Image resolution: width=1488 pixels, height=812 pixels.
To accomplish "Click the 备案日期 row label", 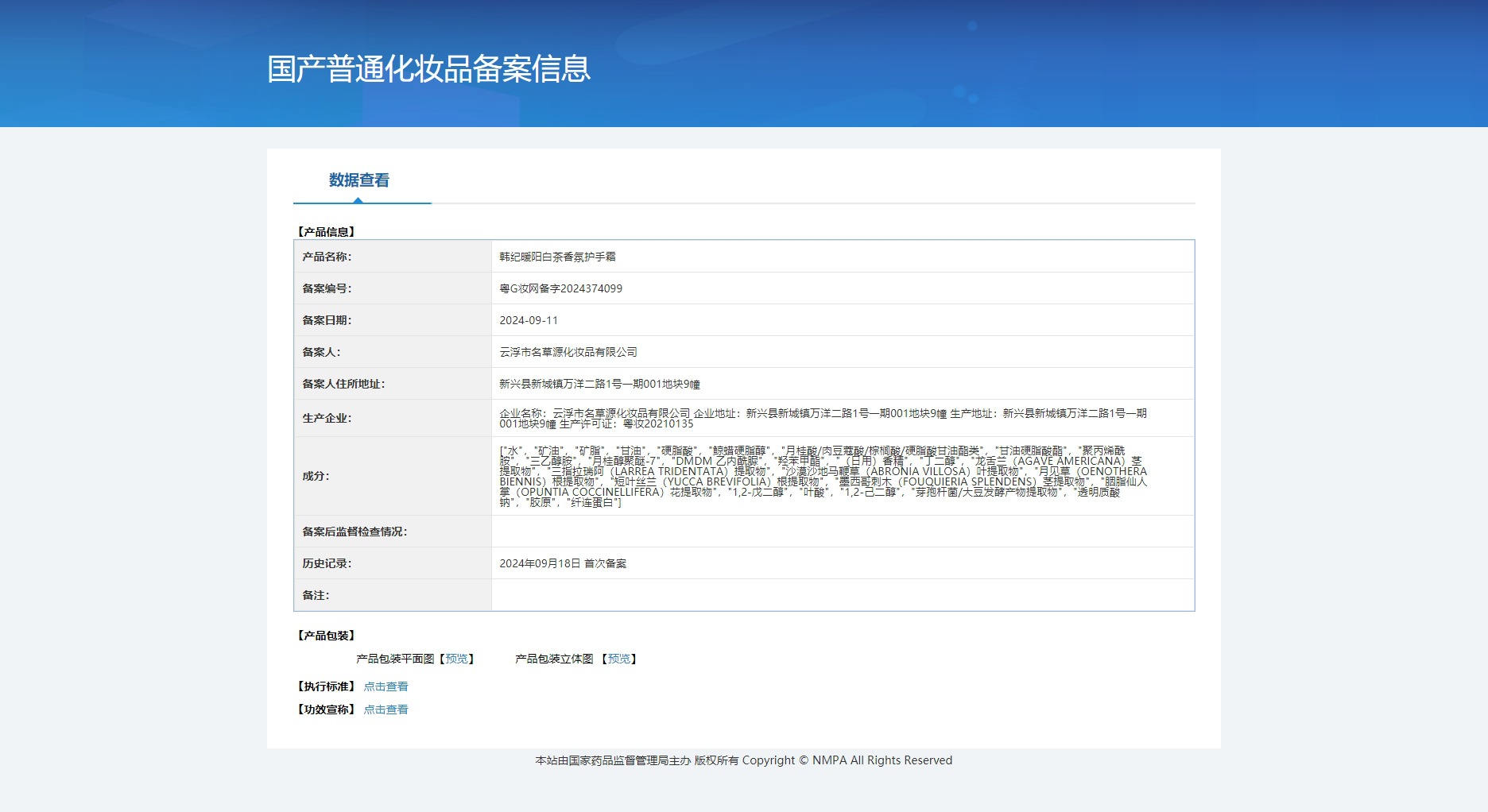I will (327, 320).
